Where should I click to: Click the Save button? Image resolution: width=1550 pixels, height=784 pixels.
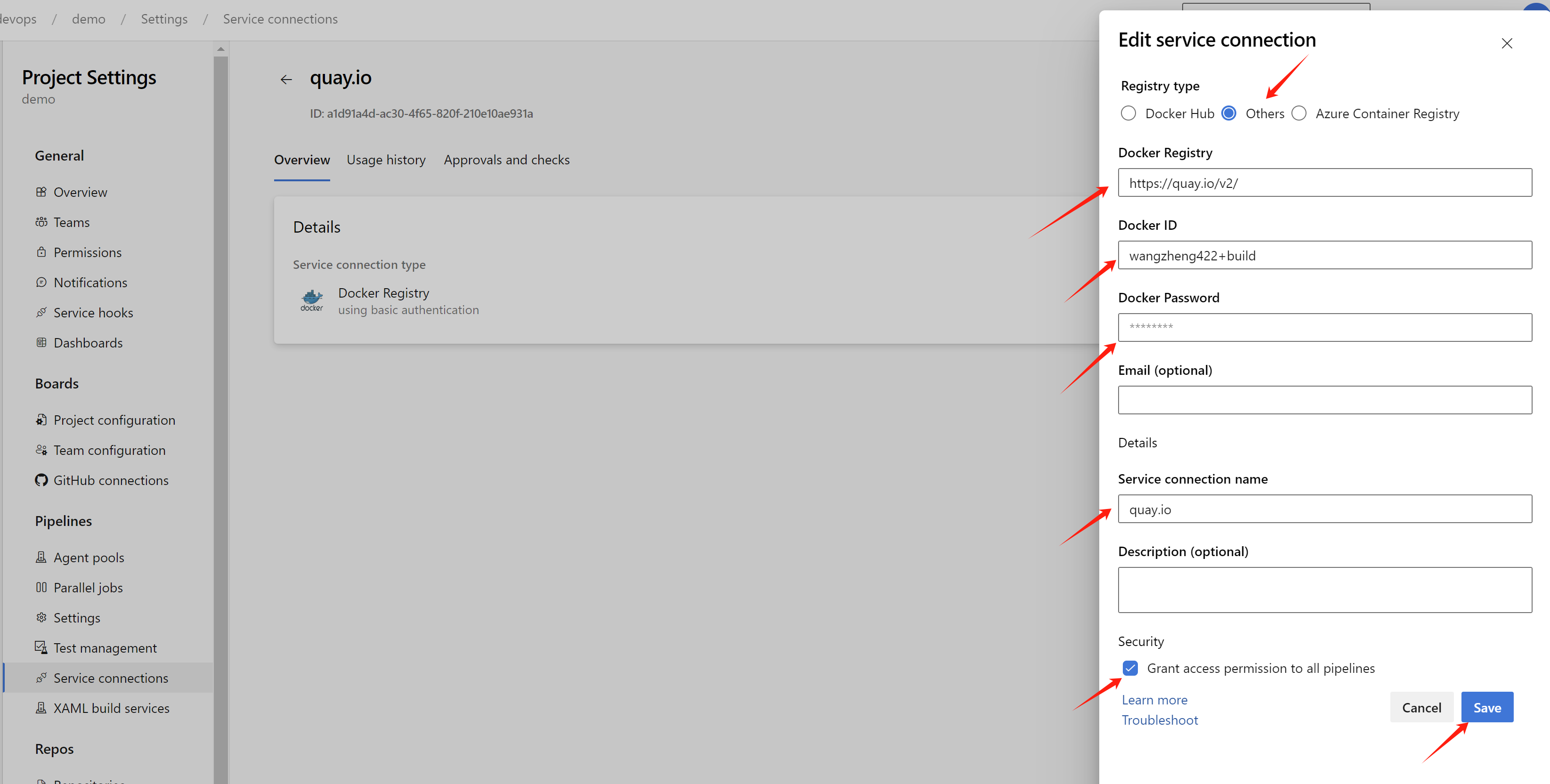tap(1486, 708)
